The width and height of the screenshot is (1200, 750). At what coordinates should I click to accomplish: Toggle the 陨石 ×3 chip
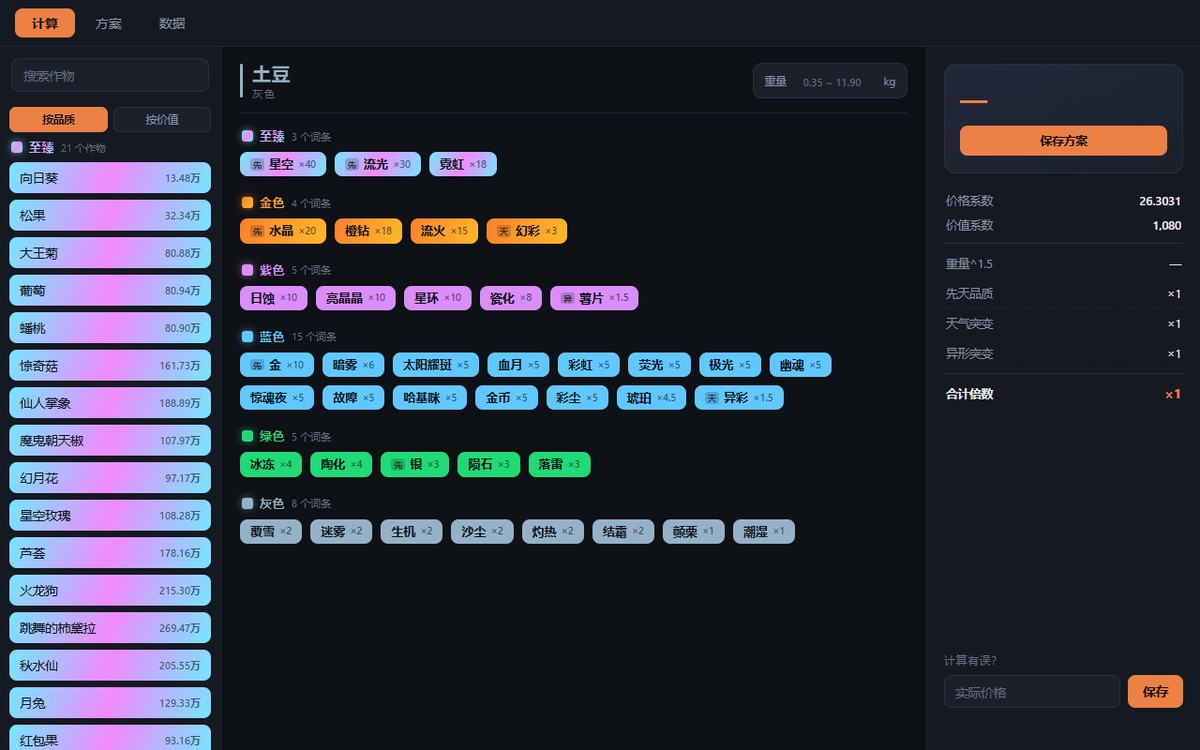pos(489,464)
